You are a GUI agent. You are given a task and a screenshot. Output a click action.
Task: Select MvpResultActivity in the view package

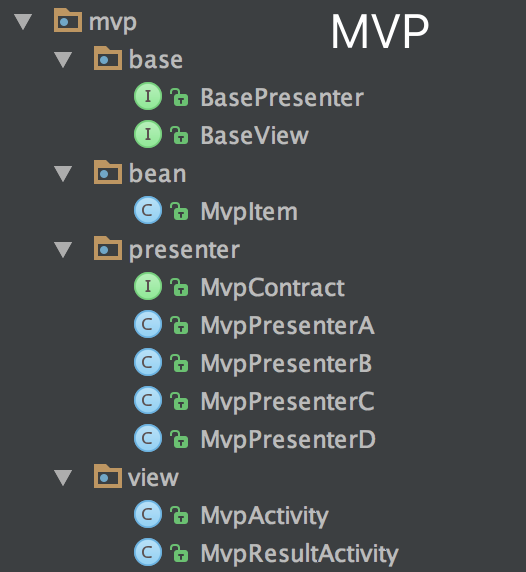point(299,554)
